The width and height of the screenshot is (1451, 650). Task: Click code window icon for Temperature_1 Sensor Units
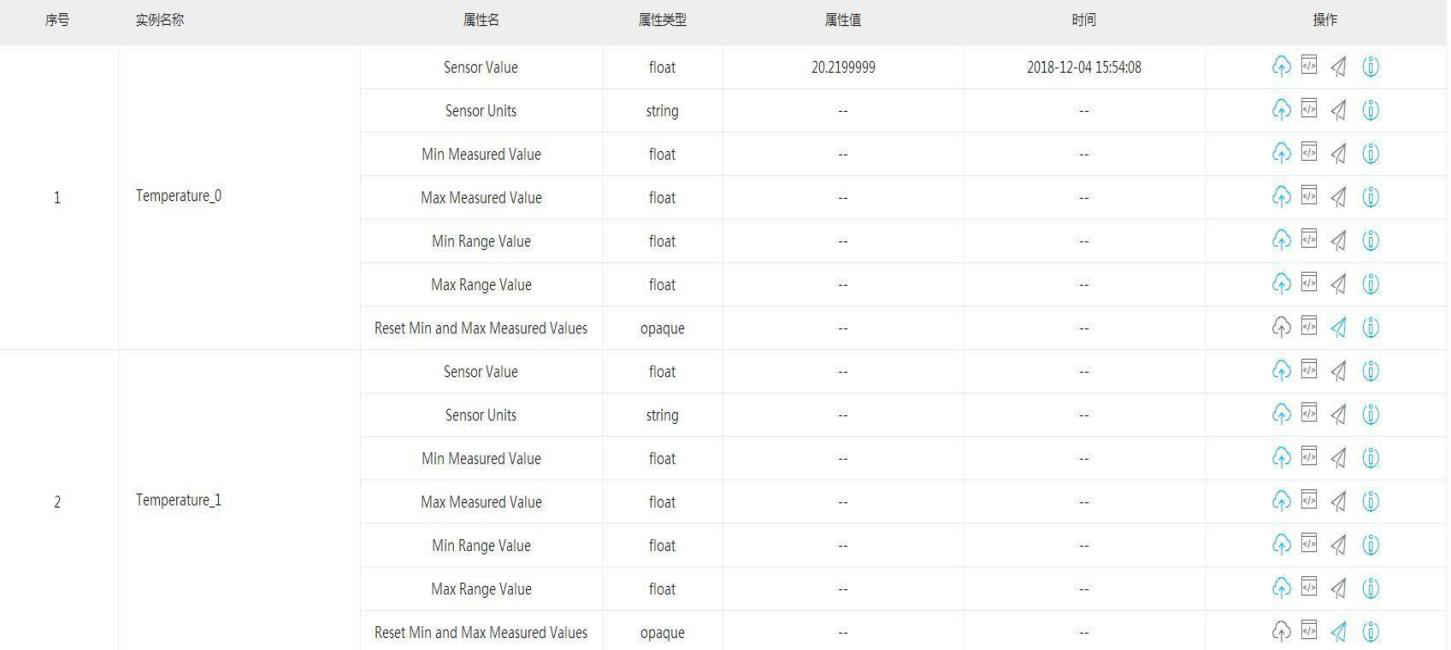pyautogui.click(x=1309, y=415)
